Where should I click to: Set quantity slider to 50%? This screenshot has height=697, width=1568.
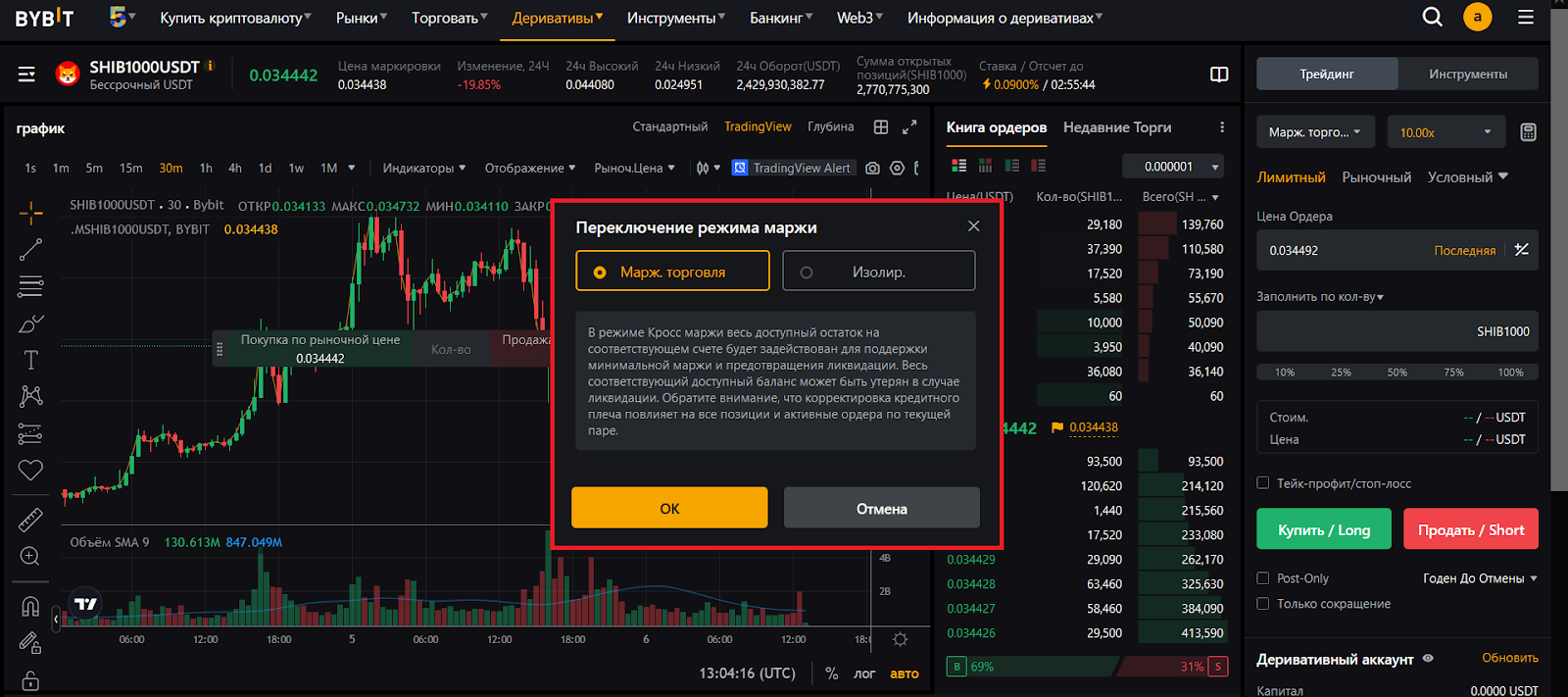pos(1396,372)
